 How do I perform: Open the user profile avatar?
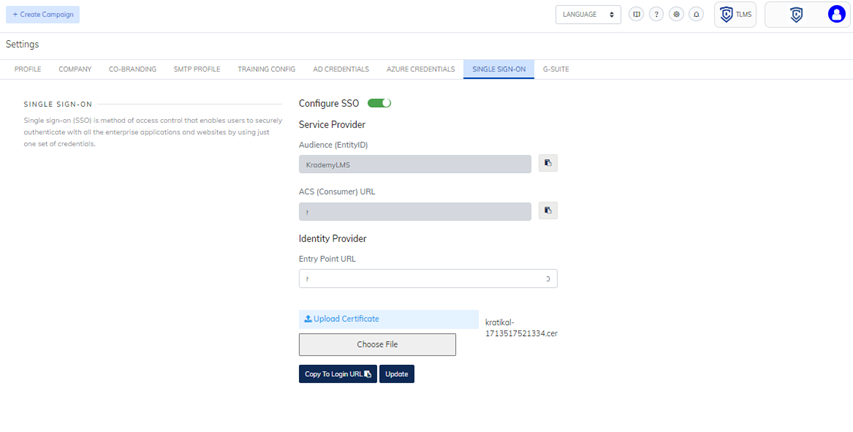tap(837, 15)
